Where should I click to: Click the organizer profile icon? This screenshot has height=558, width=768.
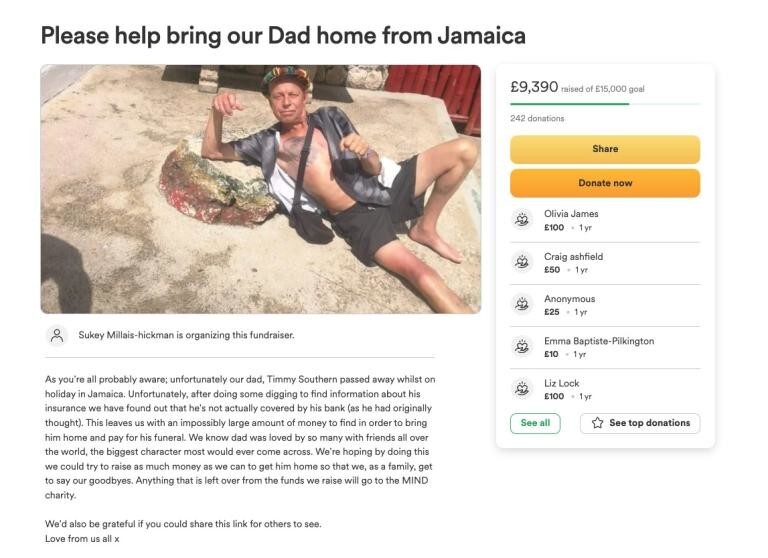pyautogui.click(x=57, y=335)
